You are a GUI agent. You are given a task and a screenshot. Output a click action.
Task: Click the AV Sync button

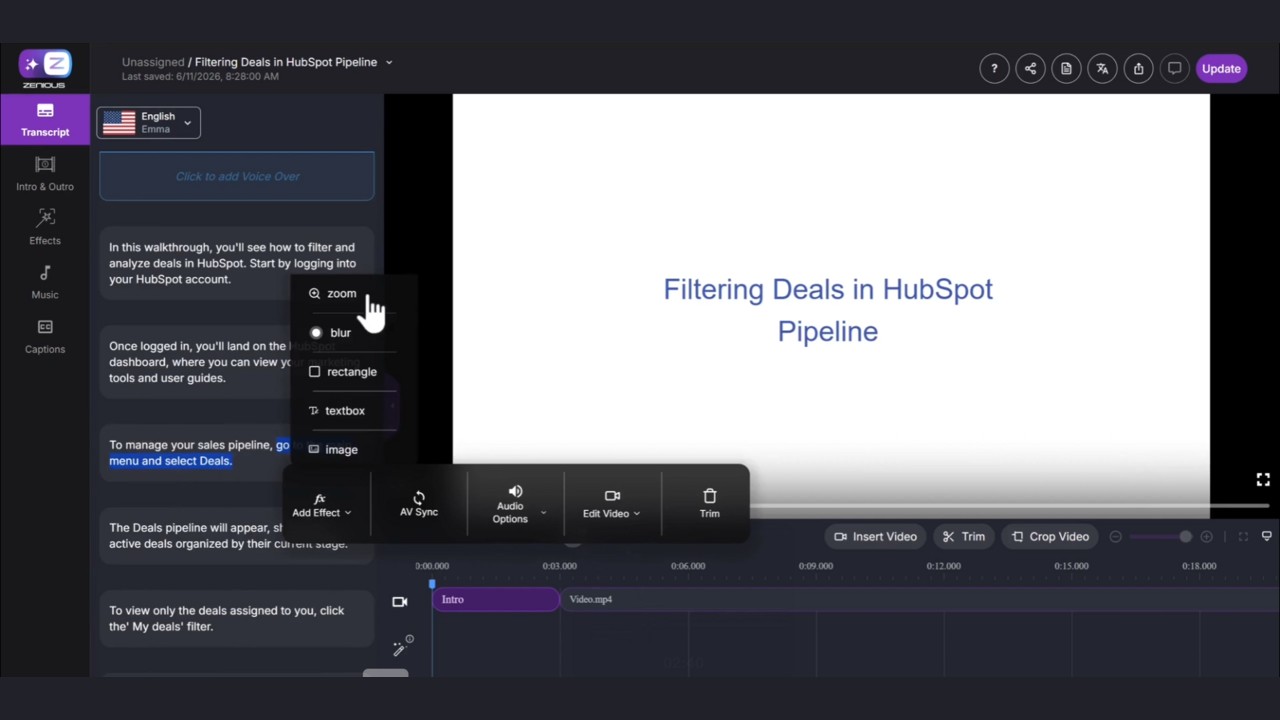pos(419,504)
